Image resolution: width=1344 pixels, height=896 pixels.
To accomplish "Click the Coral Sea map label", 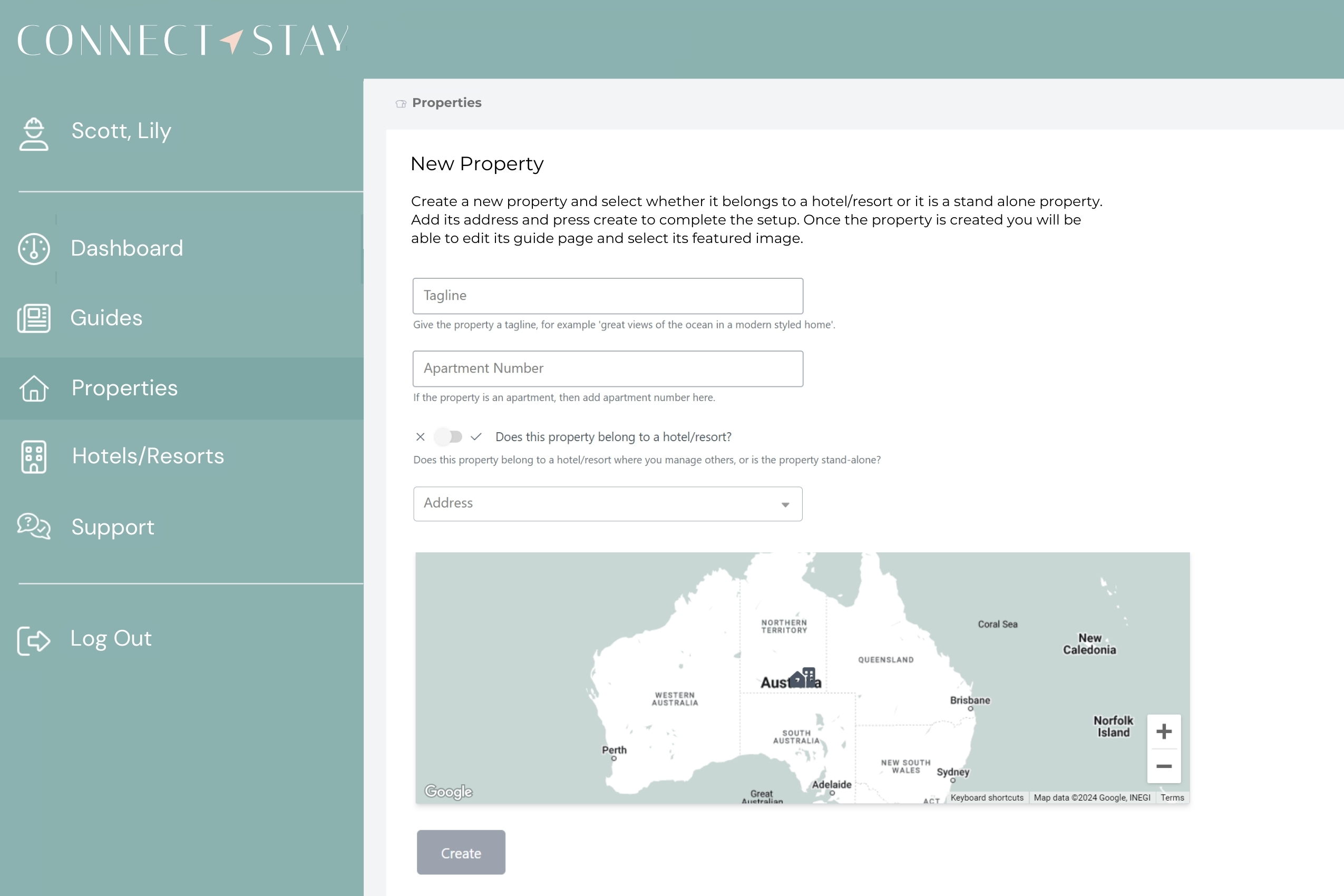I will pyautogui.click(x=997, y=625).
